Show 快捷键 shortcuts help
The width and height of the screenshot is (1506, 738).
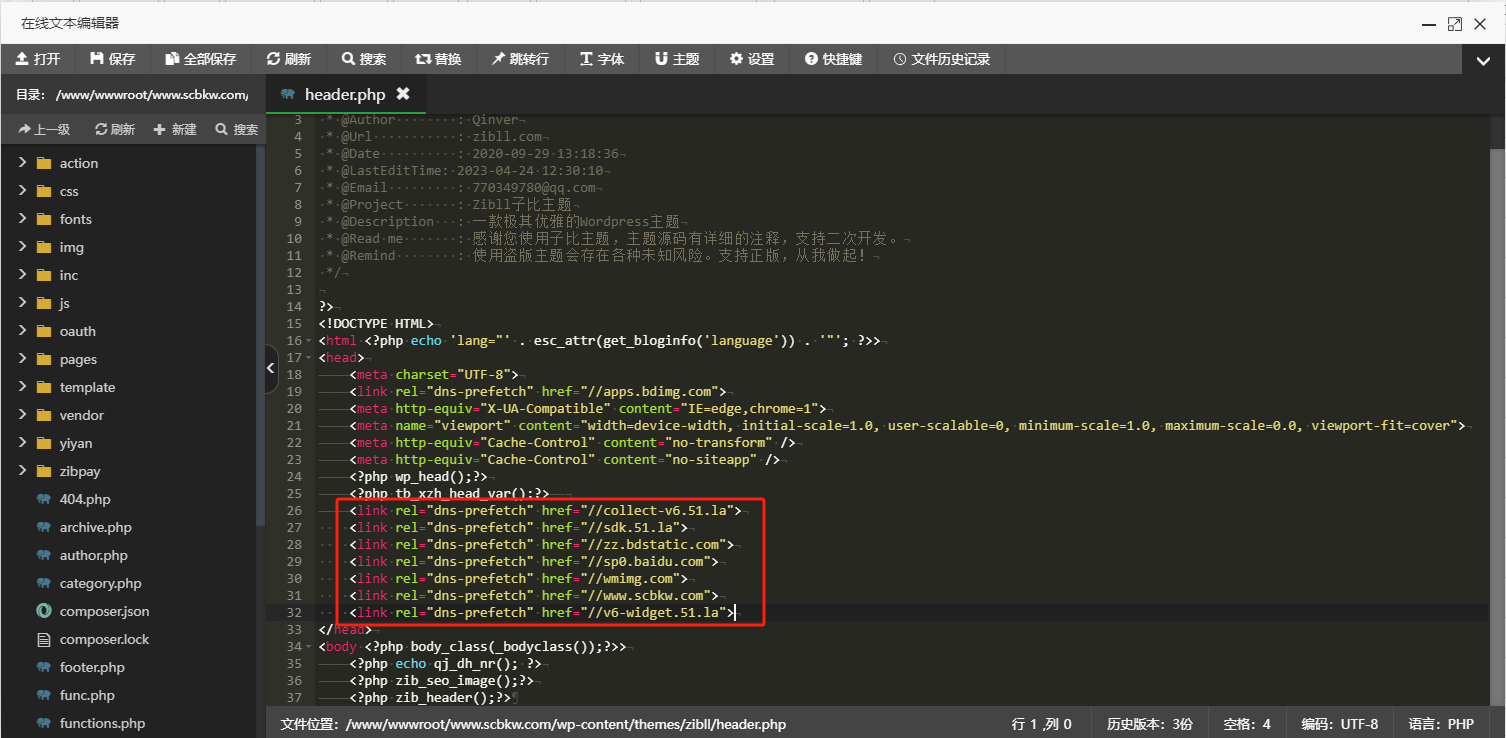pyautogui.click(x=834, y=59)
